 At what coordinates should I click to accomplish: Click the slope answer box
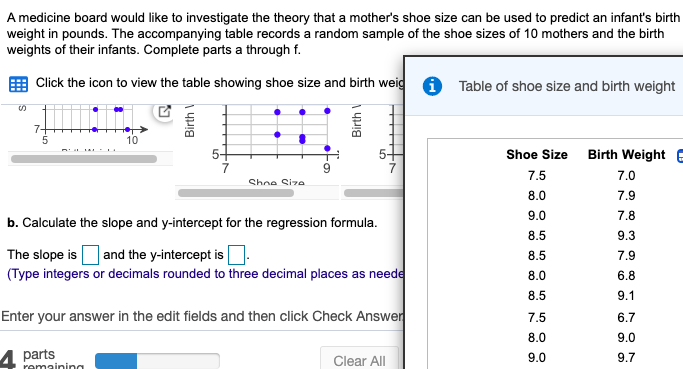tap(91, 255)
